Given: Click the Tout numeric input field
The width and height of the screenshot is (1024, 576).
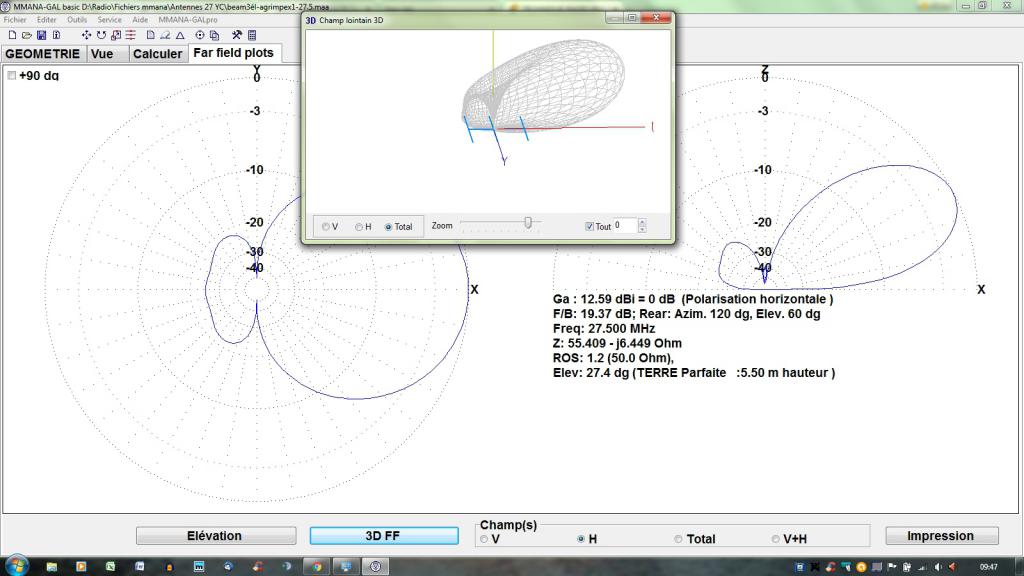Looking at the screenshot, I should pos(625,225).
